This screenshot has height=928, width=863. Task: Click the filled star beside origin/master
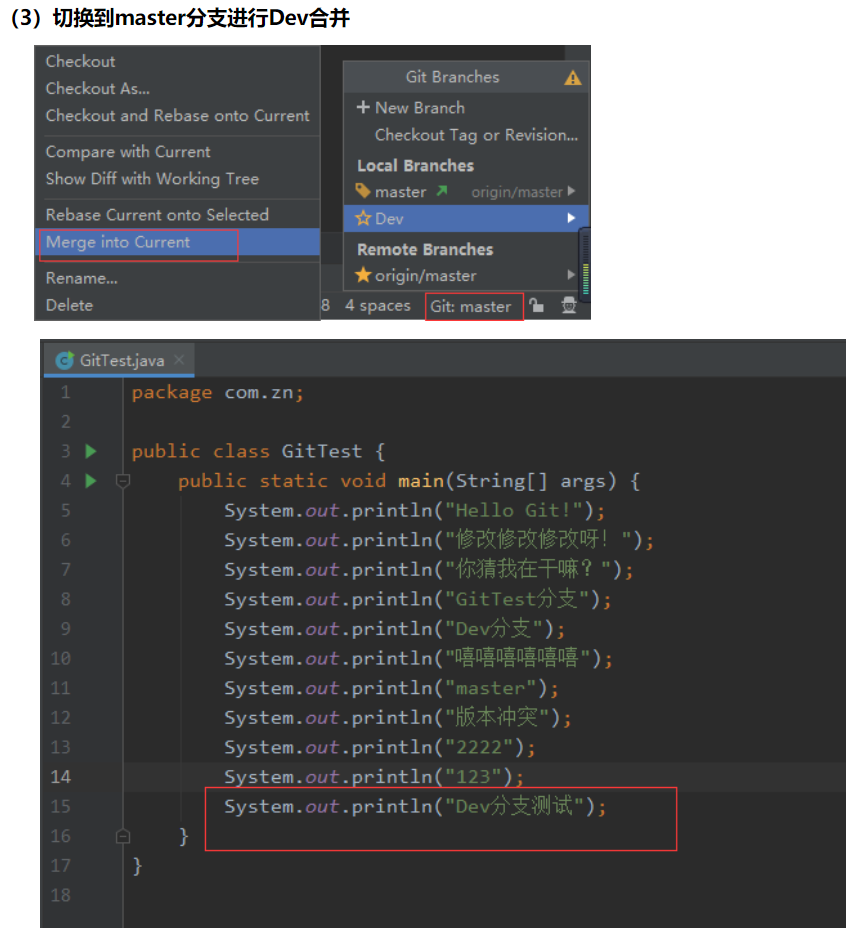(x=362, y=275)
